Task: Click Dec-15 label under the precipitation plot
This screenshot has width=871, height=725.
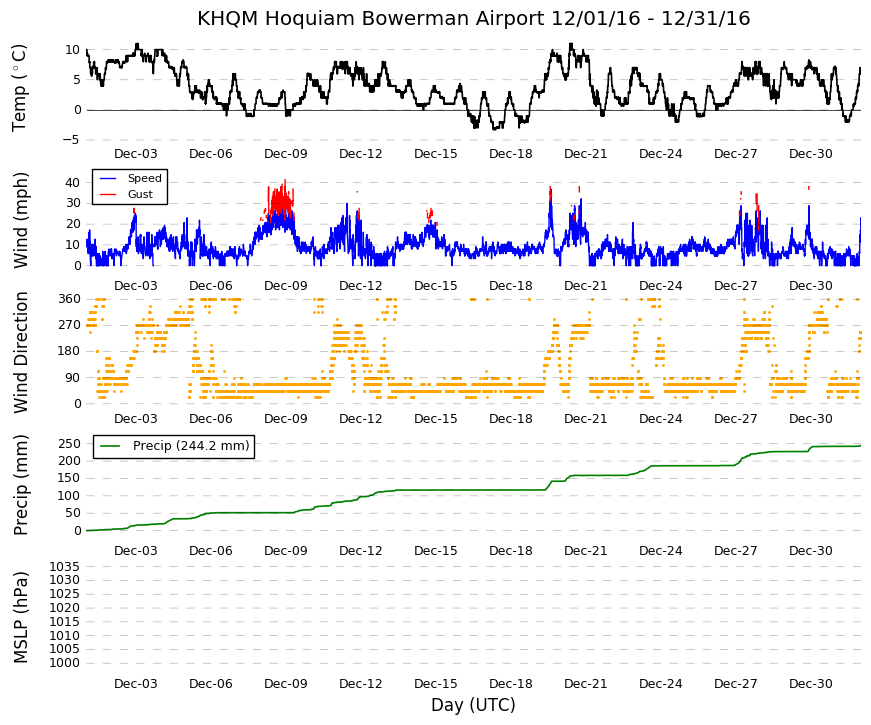Action: 436,551
